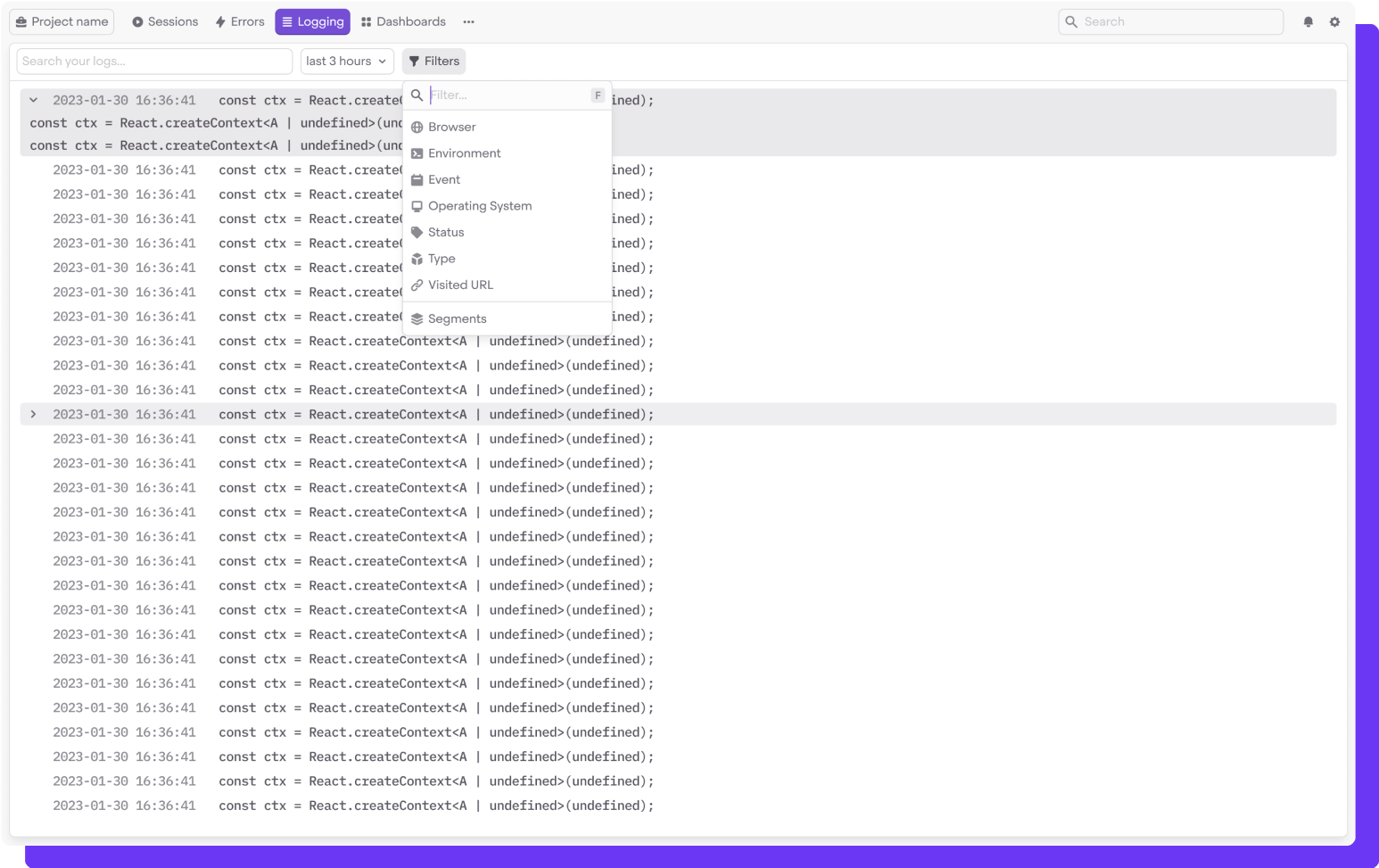Open the settings gear icon
Image resolution: width=1379 pixels, height=868 pixels.
pyautogui.click(x=1334, y=21)
